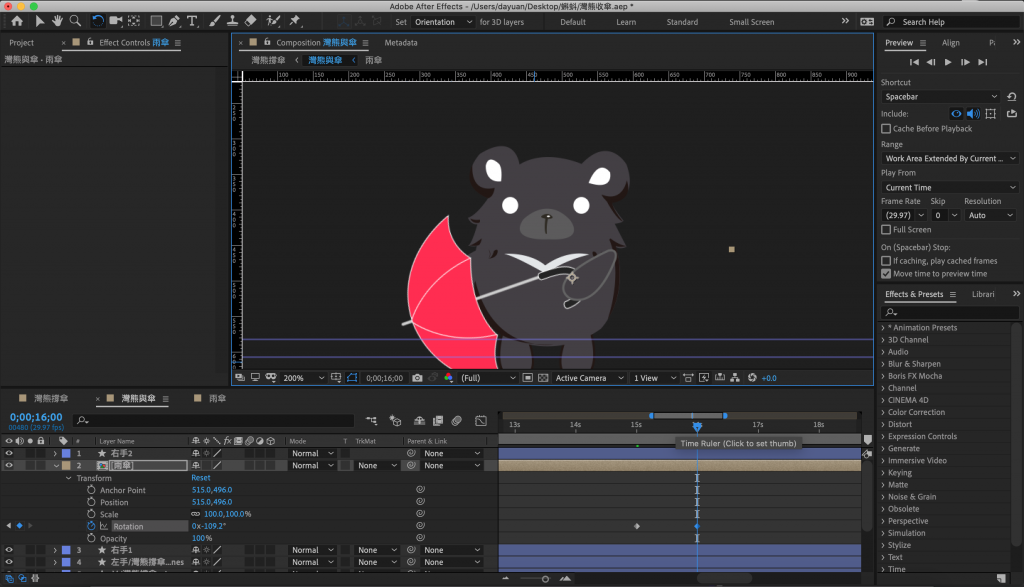Hide layer 4 左手 with its eye toggle

coord(9,562)
